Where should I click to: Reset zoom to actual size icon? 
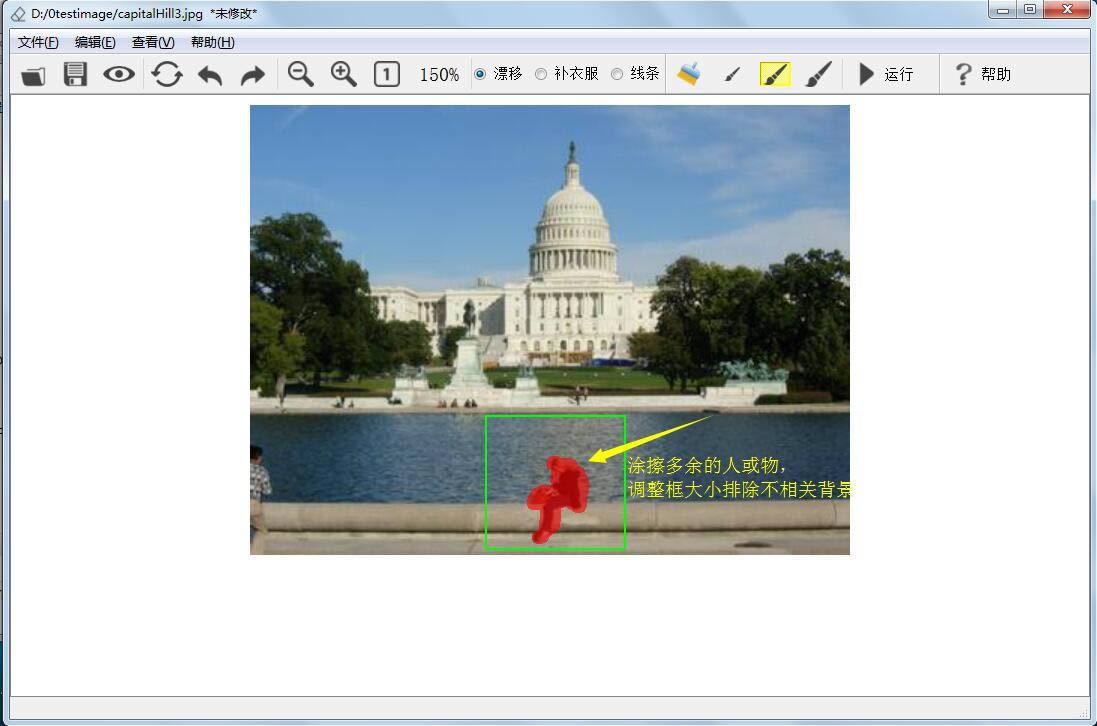[387, 74]
